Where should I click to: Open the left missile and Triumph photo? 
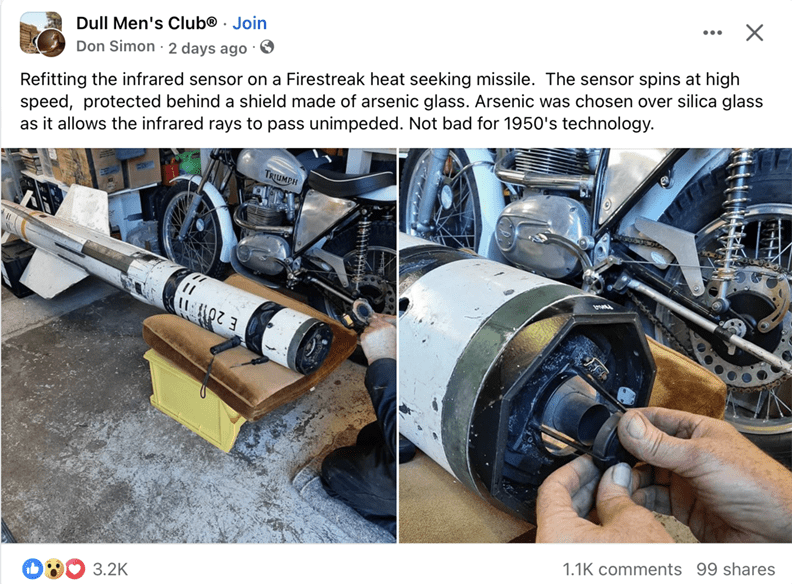(199, 346)
